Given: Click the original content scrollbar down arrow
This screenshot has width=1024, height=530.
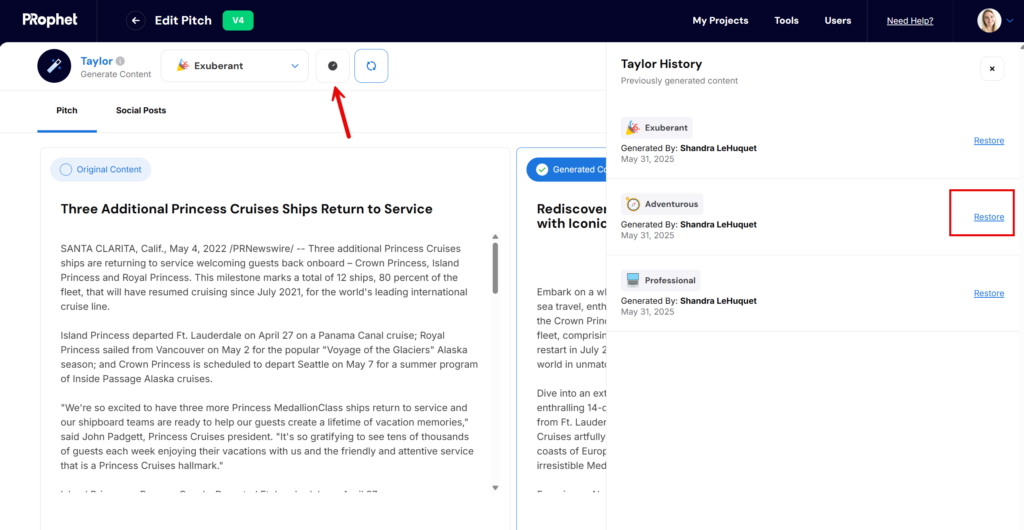Looking at the screenshot, I should (x=495, y=488).
